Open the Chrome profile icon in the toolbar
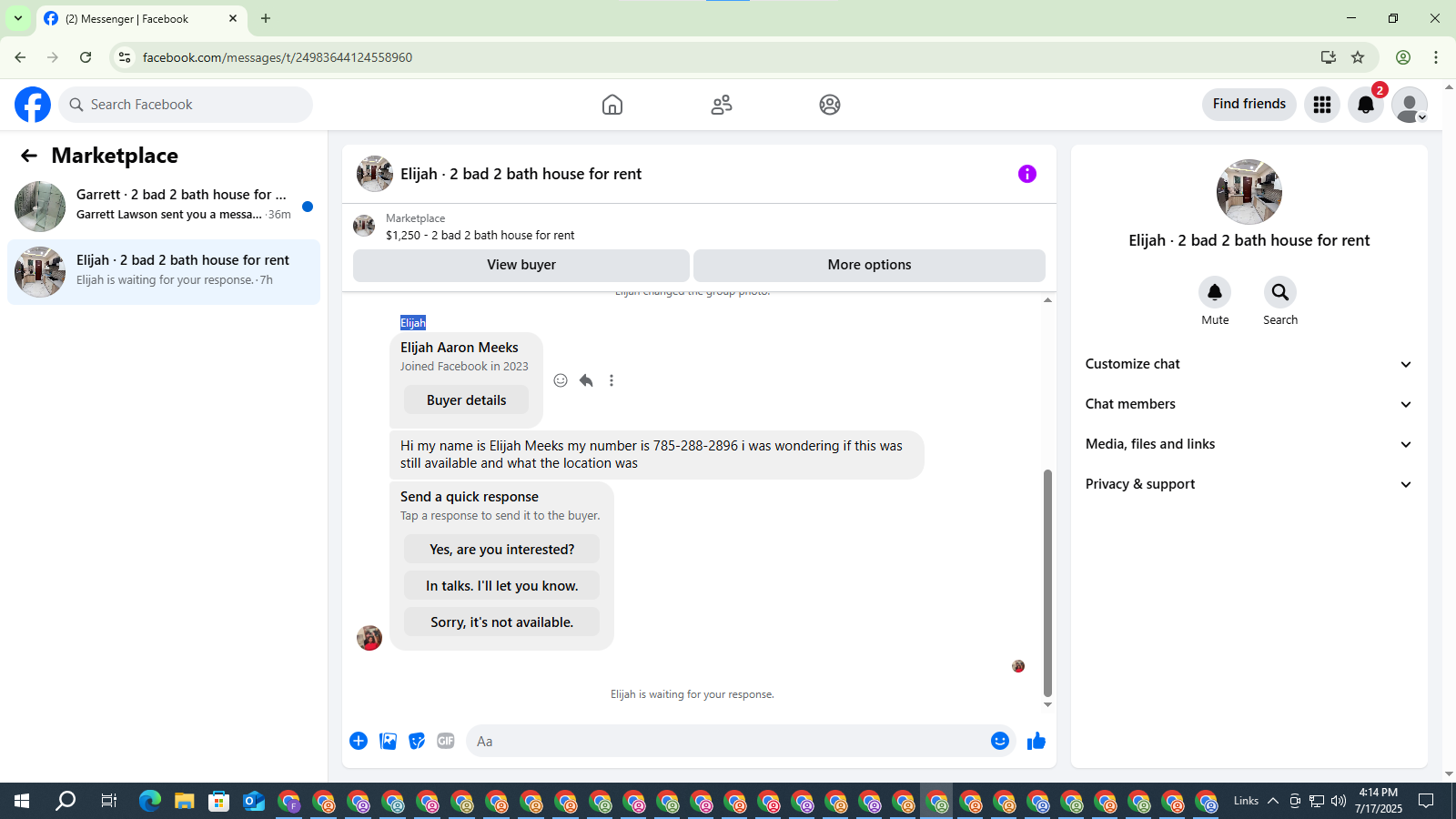Viewport: 1456px width, 819px height. pyautogui.click(x=1403, y=57)
